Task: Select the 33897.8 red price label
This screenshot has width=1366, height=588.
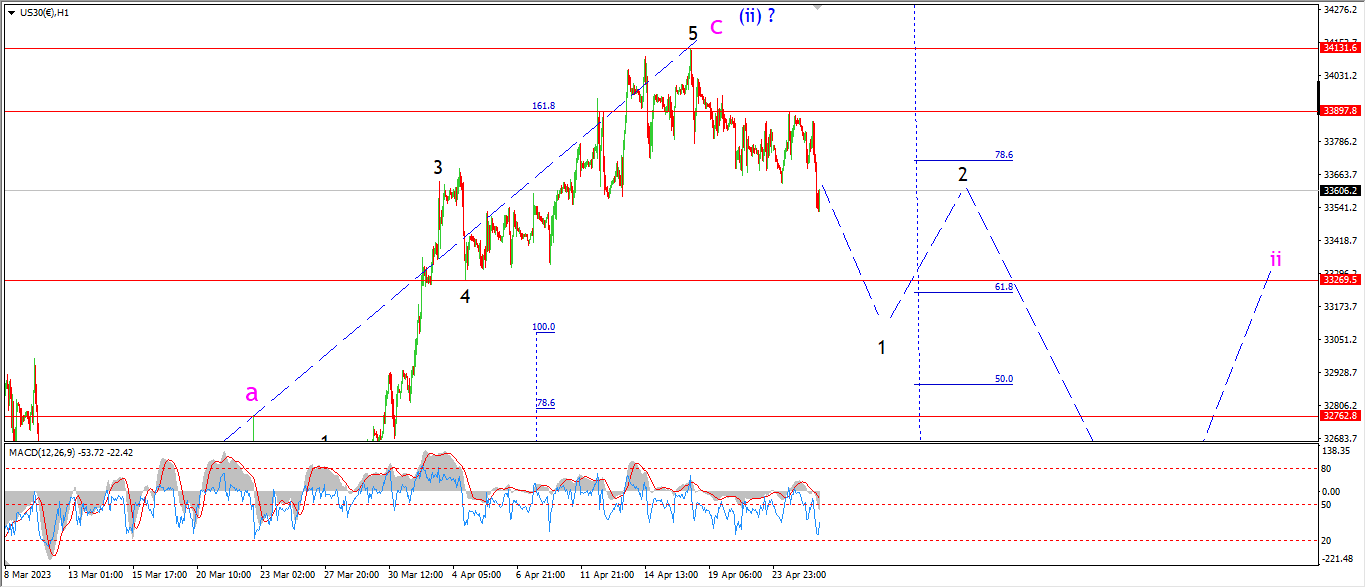Action: tap(1340, 111)
